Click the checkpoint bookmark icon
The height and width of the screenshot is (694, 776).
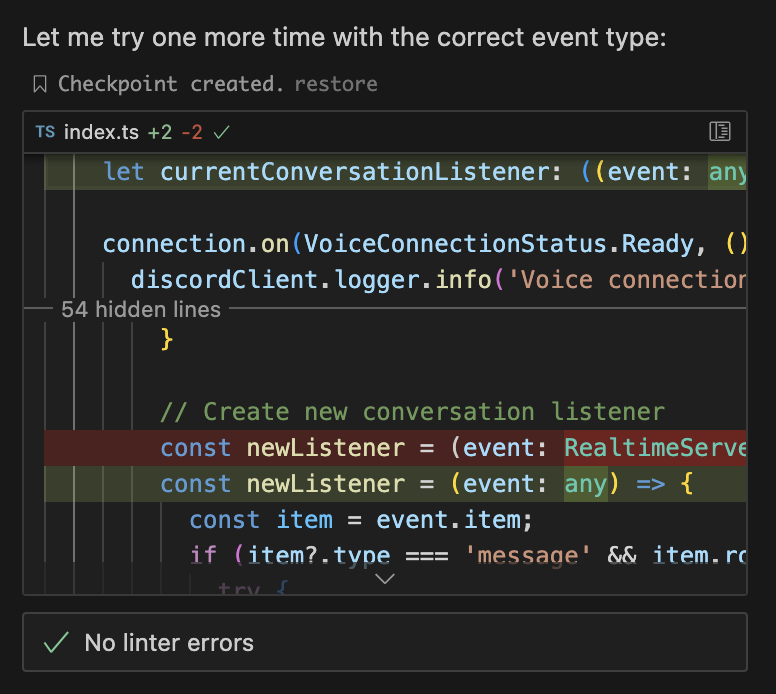40,84
